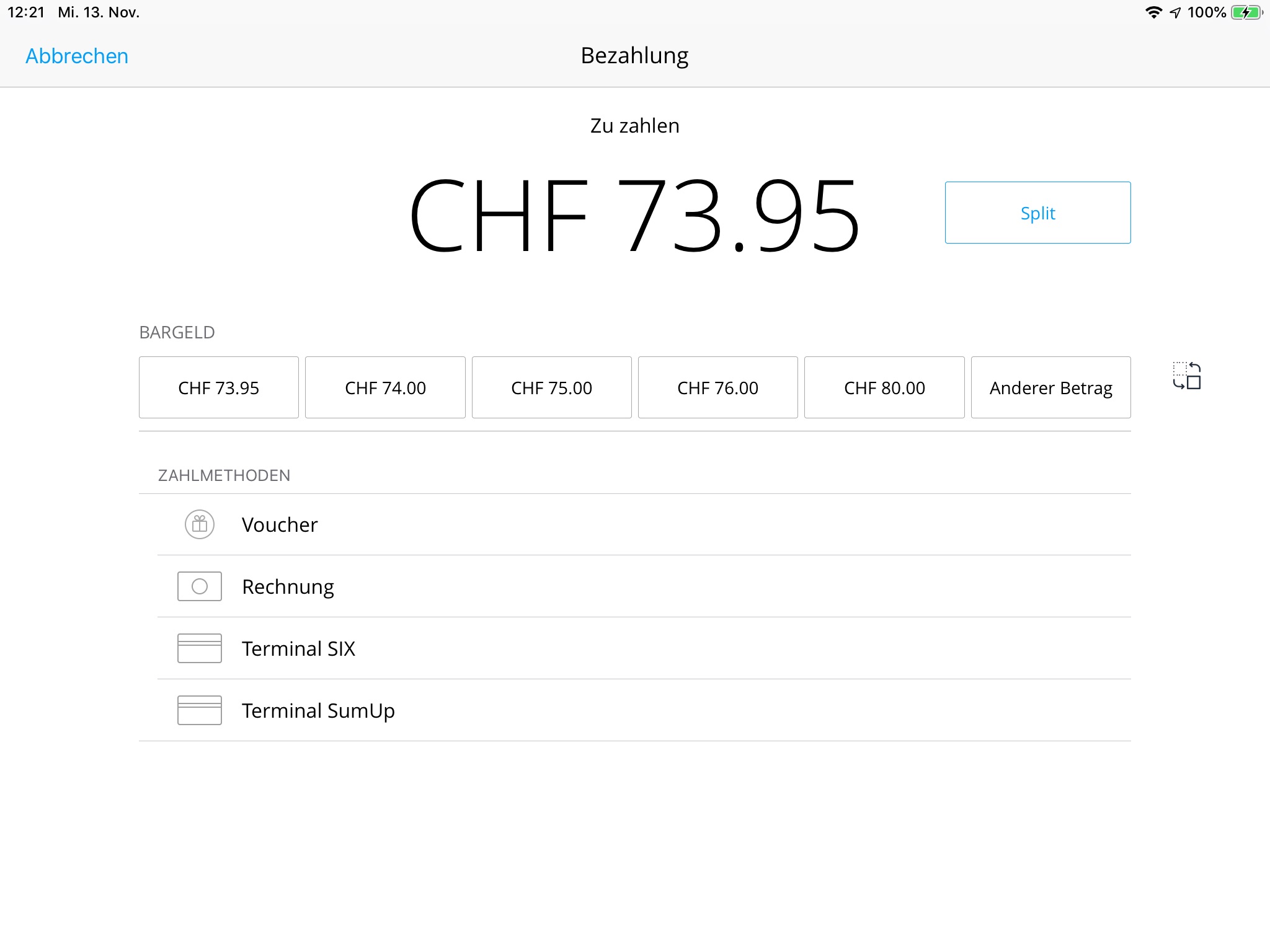The width and height of the screenshot is (1270, 952).
Task: Click the swap layout icon beside cash buttons
Action: pyautogui.click(x=1186, y=376)
